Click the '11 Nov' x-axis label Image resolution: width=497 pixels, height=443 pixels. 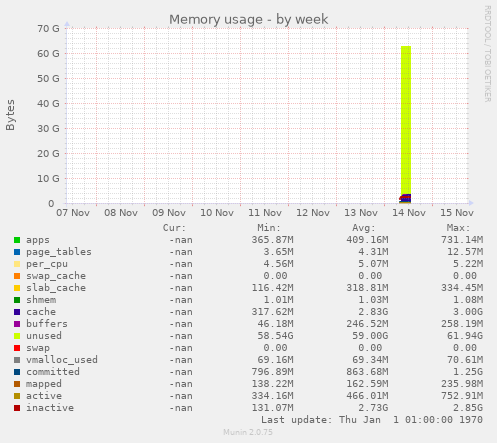coord(265,213)
